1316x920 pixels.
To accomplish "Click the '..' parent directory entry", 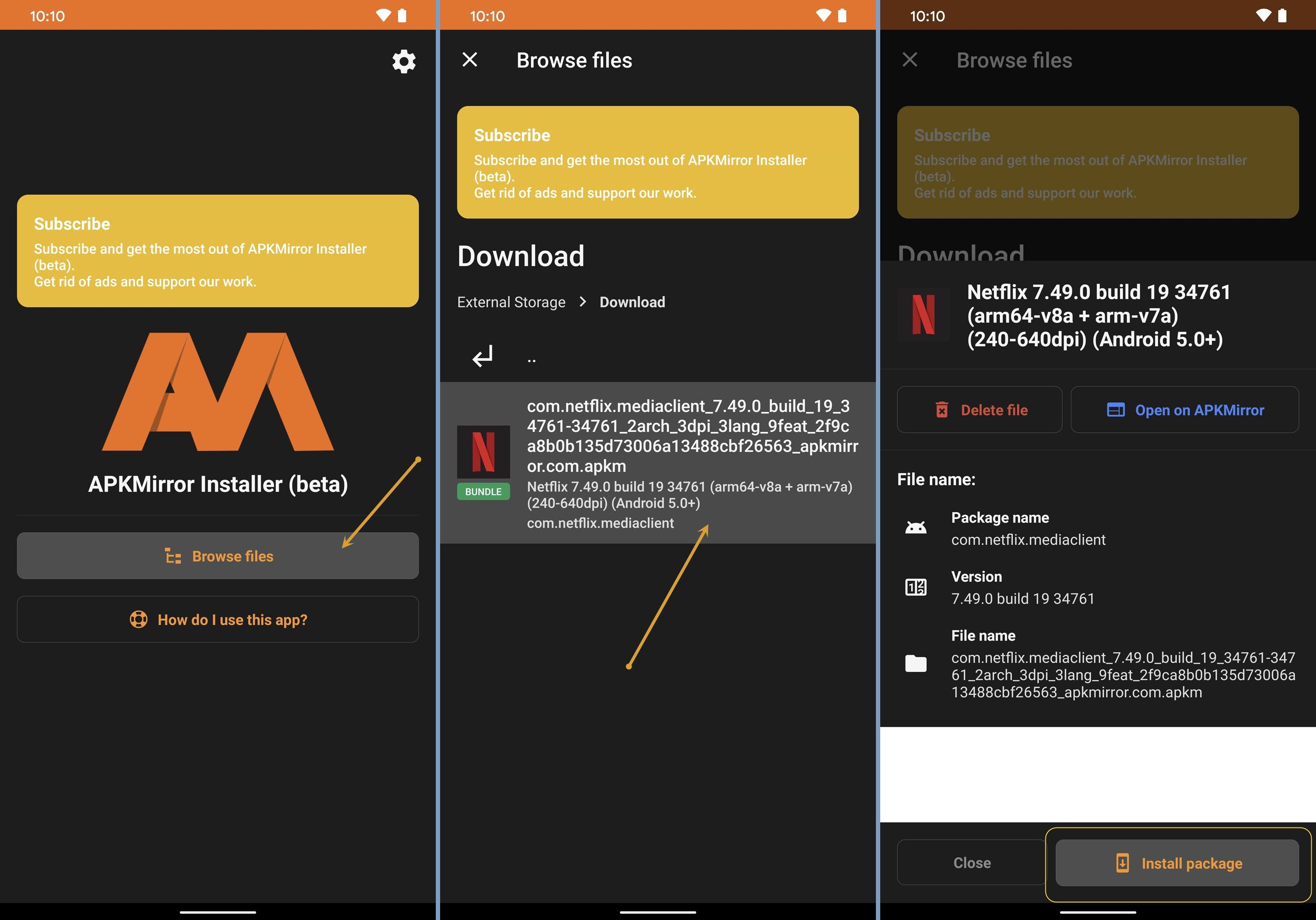I will point(531,360).
